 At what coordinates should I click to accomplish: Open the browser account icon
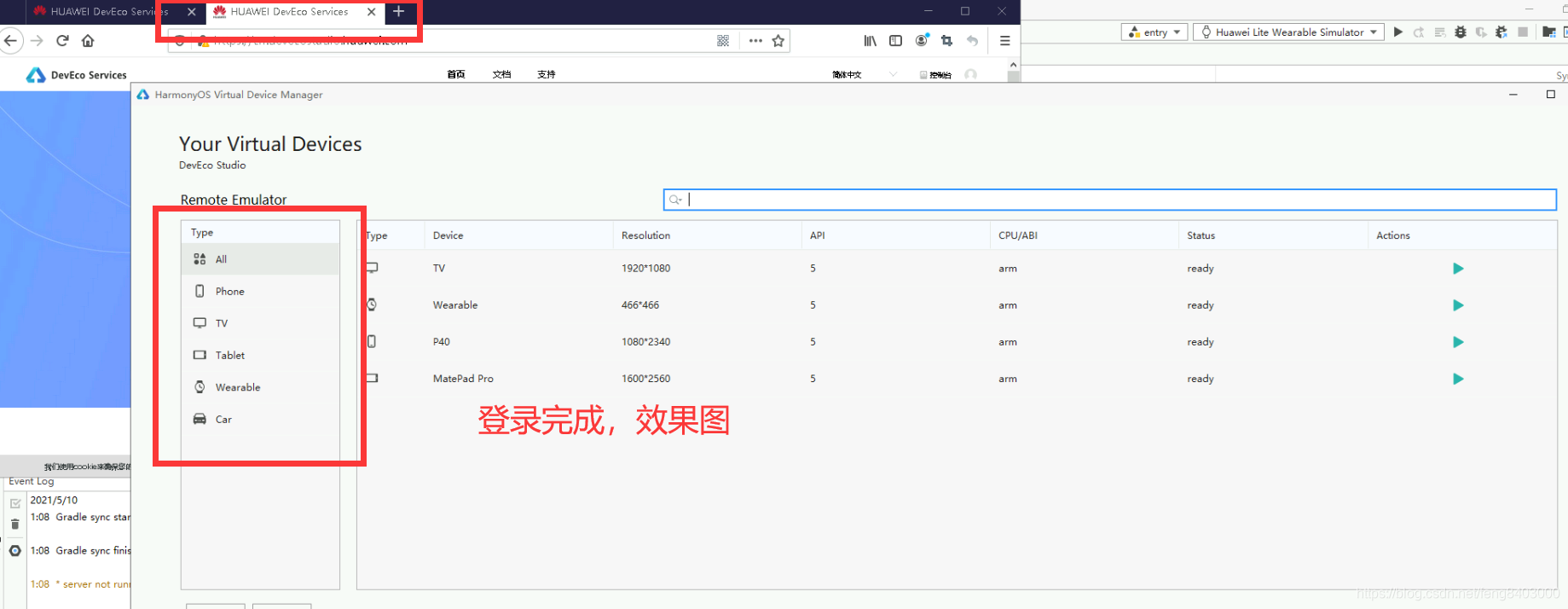922,40
